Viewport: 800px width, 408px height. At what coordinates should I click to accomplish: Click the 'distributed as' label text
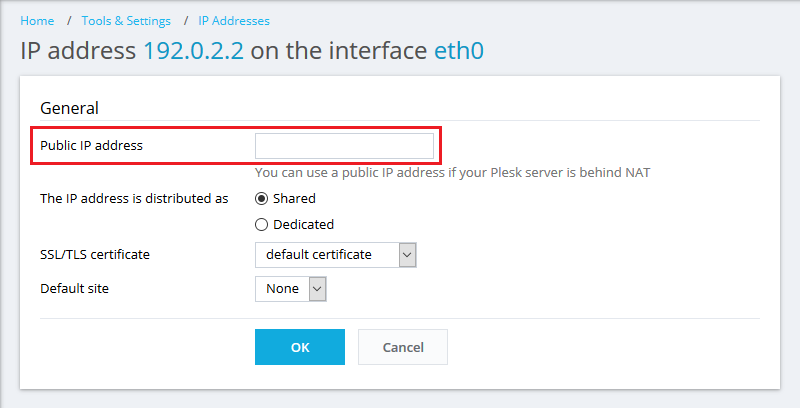pyautogui.click(x=134, y=198)
